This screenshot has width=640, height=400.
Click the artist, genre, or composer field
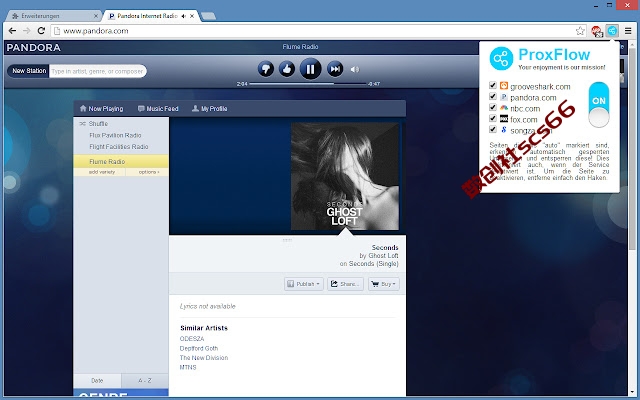98,71
